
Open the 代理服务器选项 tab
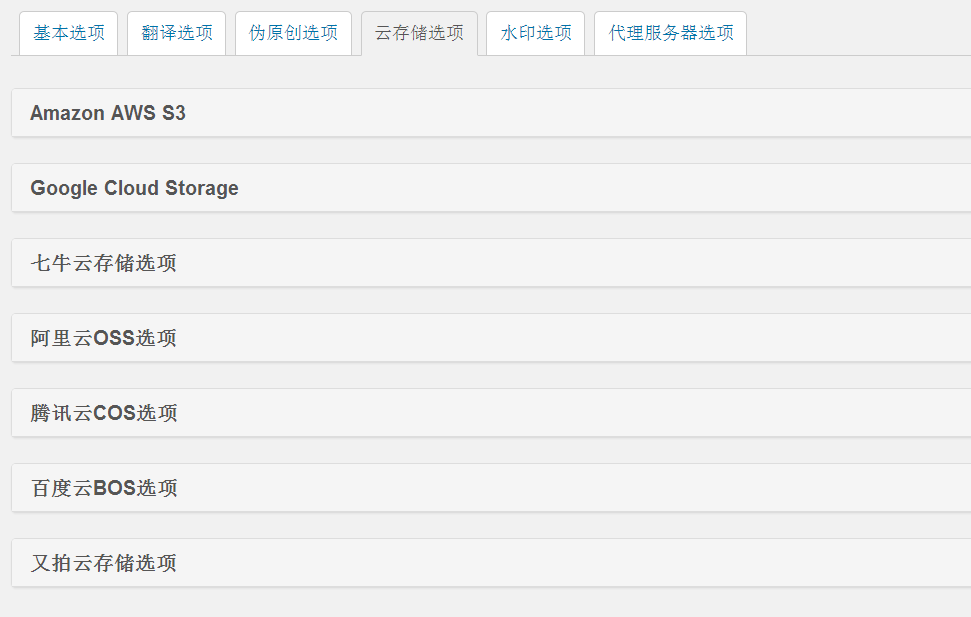[x=671, y=32]
